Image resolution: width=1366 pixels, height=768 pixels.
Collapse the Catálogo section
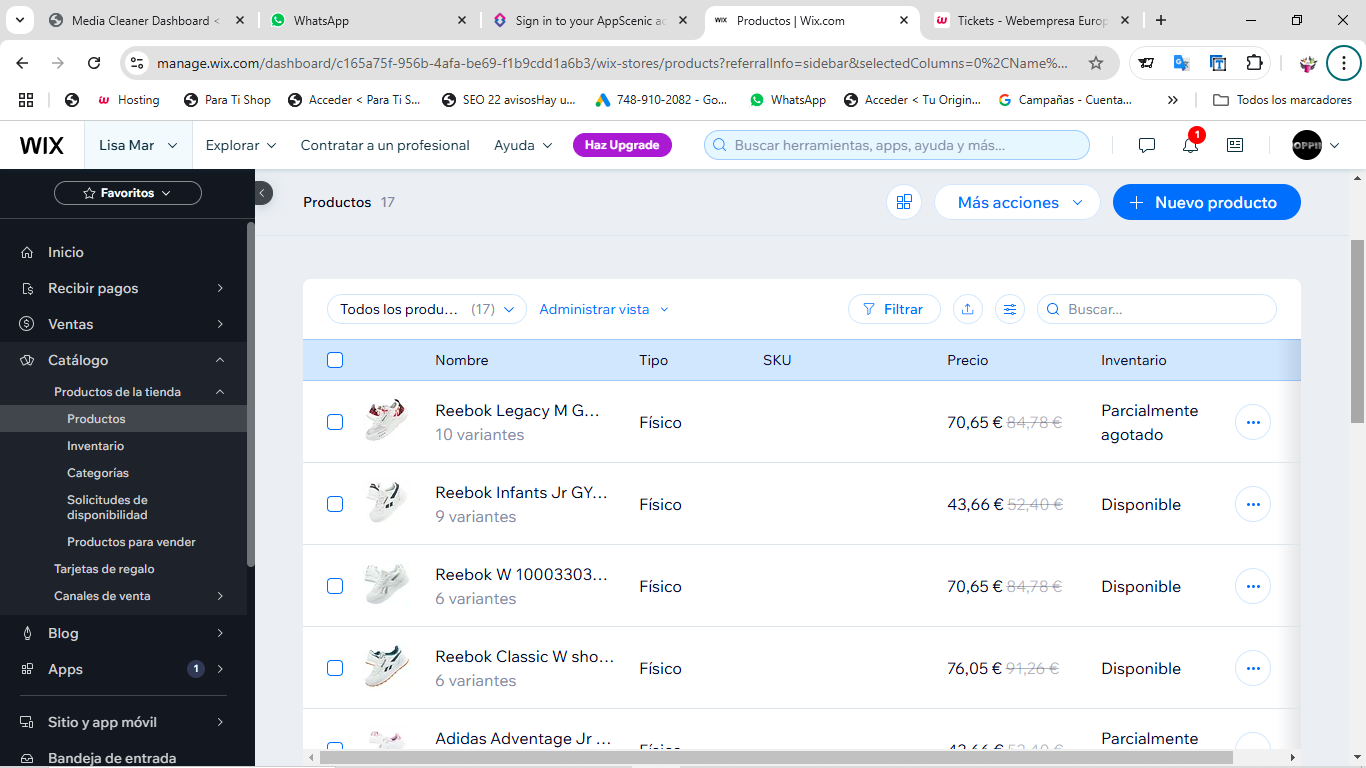(124, 360)
